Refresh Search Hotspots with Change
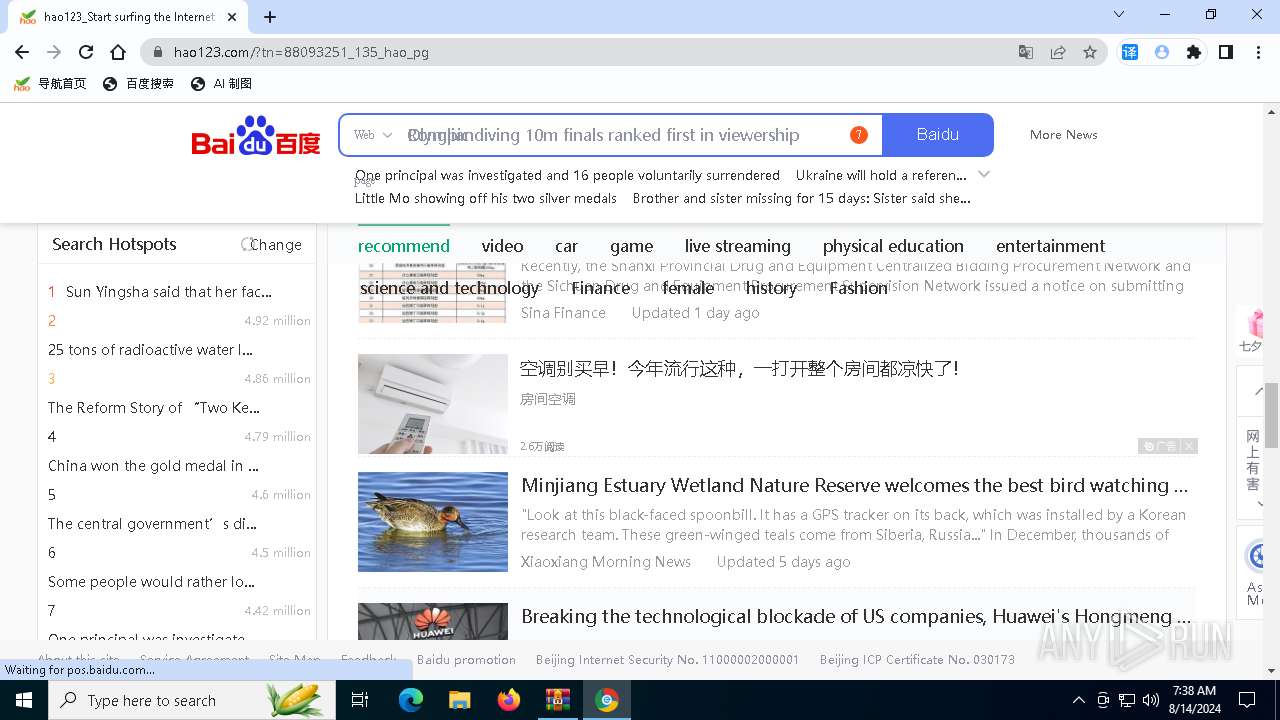 (272, 244)
